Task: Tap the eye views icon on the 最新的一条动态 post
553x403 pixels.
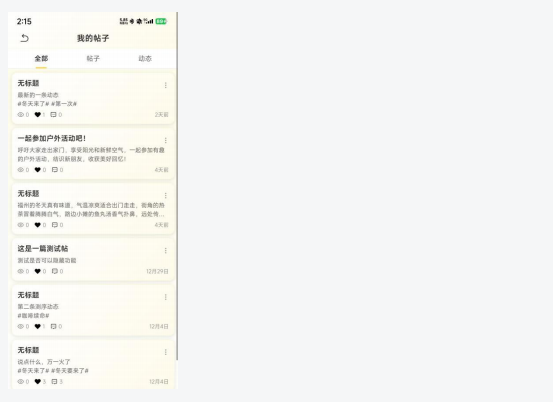Action: click(21, 115)
